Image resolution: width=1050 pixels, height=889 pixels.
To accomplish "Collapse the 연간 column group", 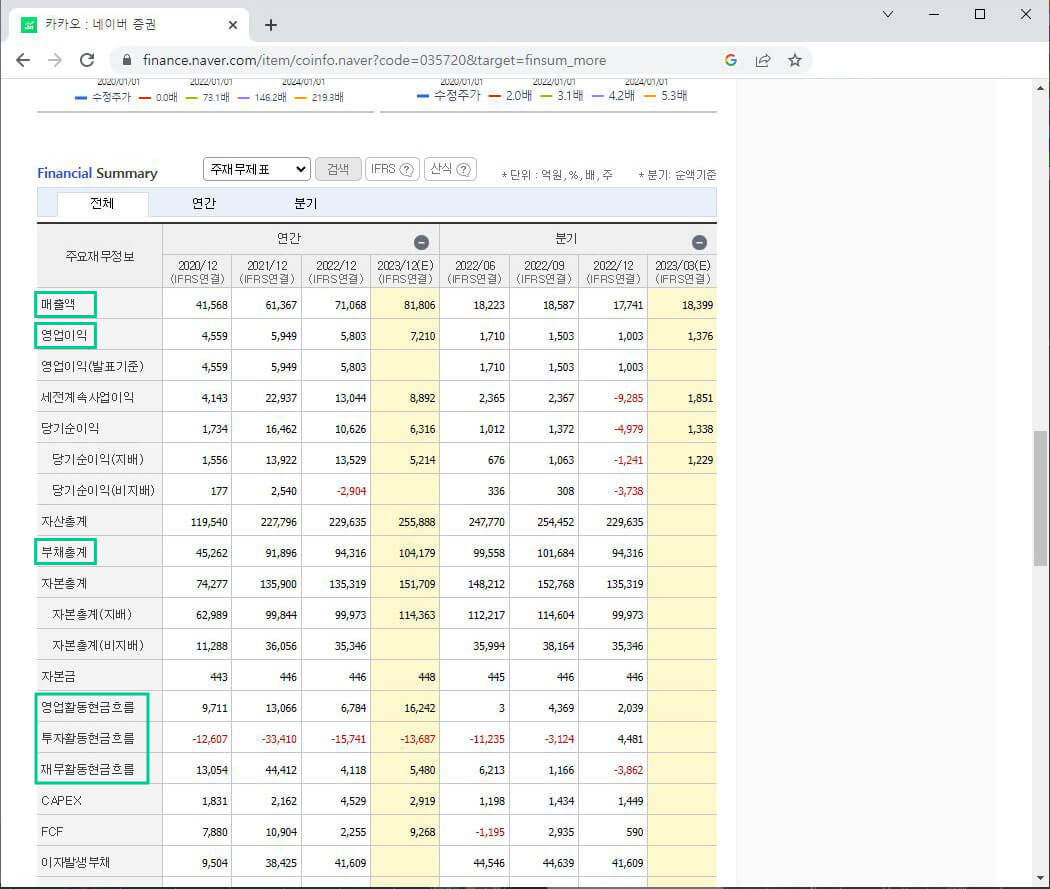I will click(x=421, y=242).
